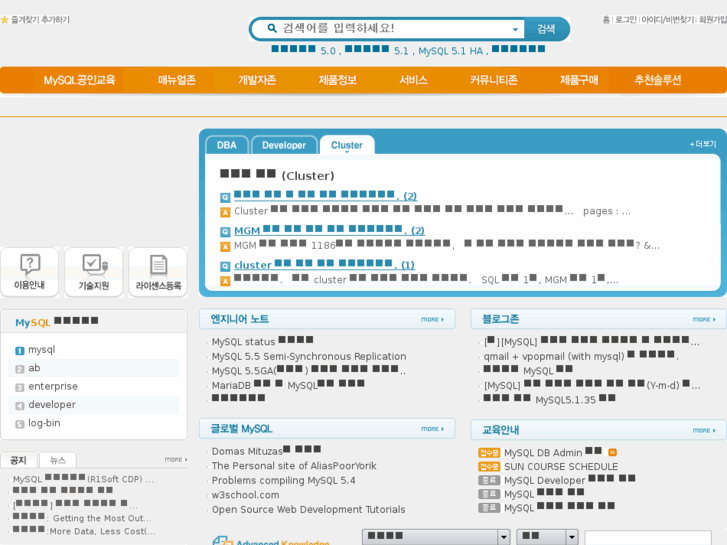Screen dimensions: 727x545
Task: Click the 라이센스등록 document icon
Action: 159,265
